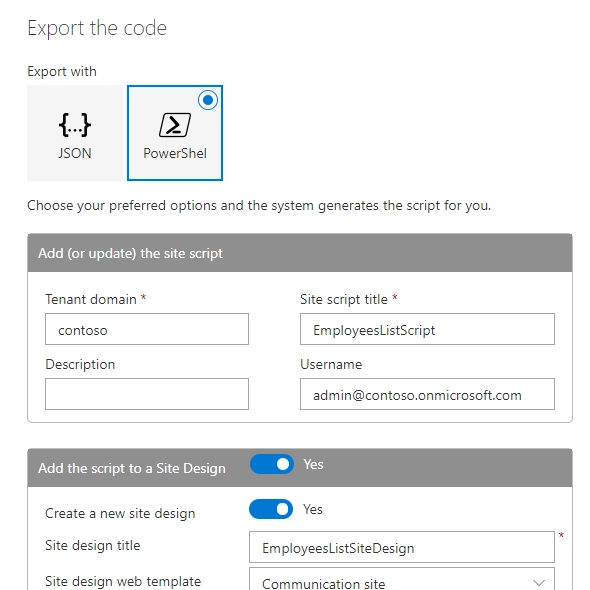
Task: Open the Site design web template dropdown
Action: click(402, 579)
